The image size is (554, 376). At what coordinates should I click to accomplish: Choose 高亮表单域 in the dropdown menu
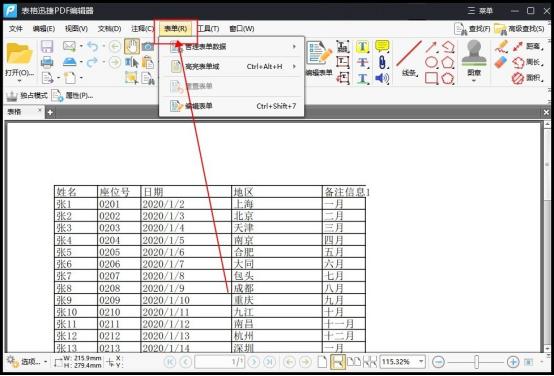point(232,66)
